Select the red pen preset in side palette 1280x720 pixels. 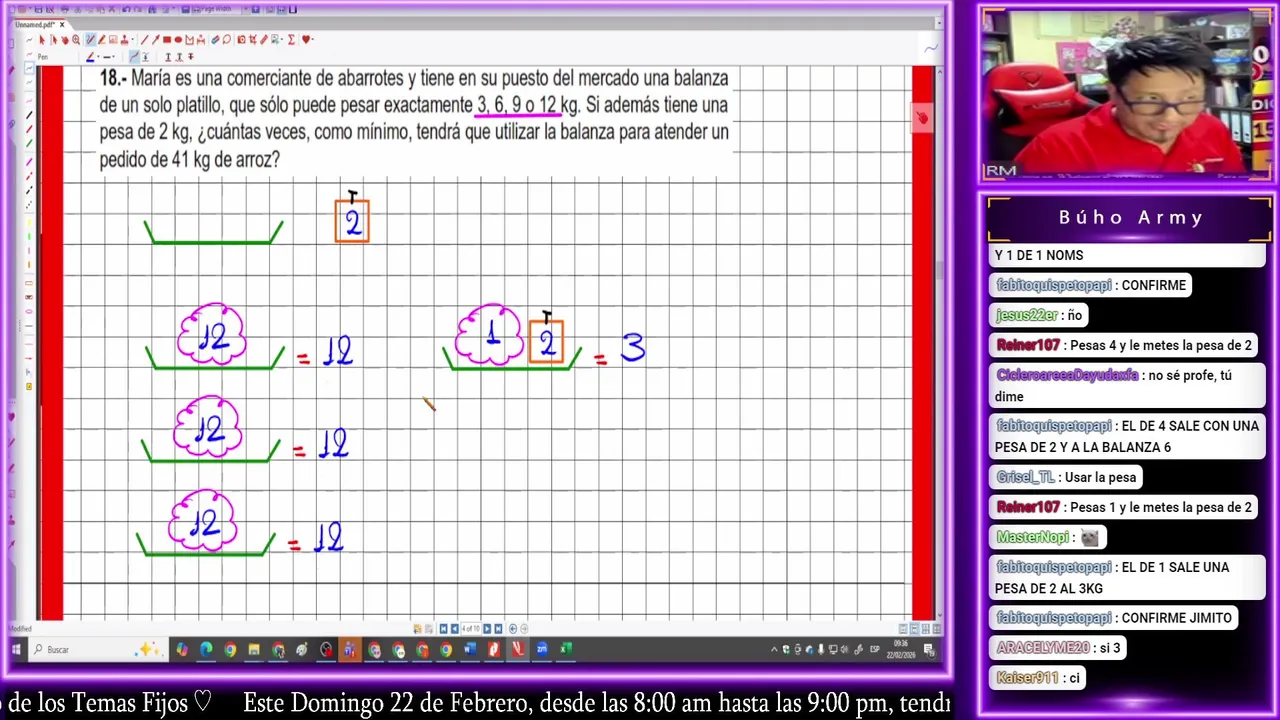coord(29,129)
